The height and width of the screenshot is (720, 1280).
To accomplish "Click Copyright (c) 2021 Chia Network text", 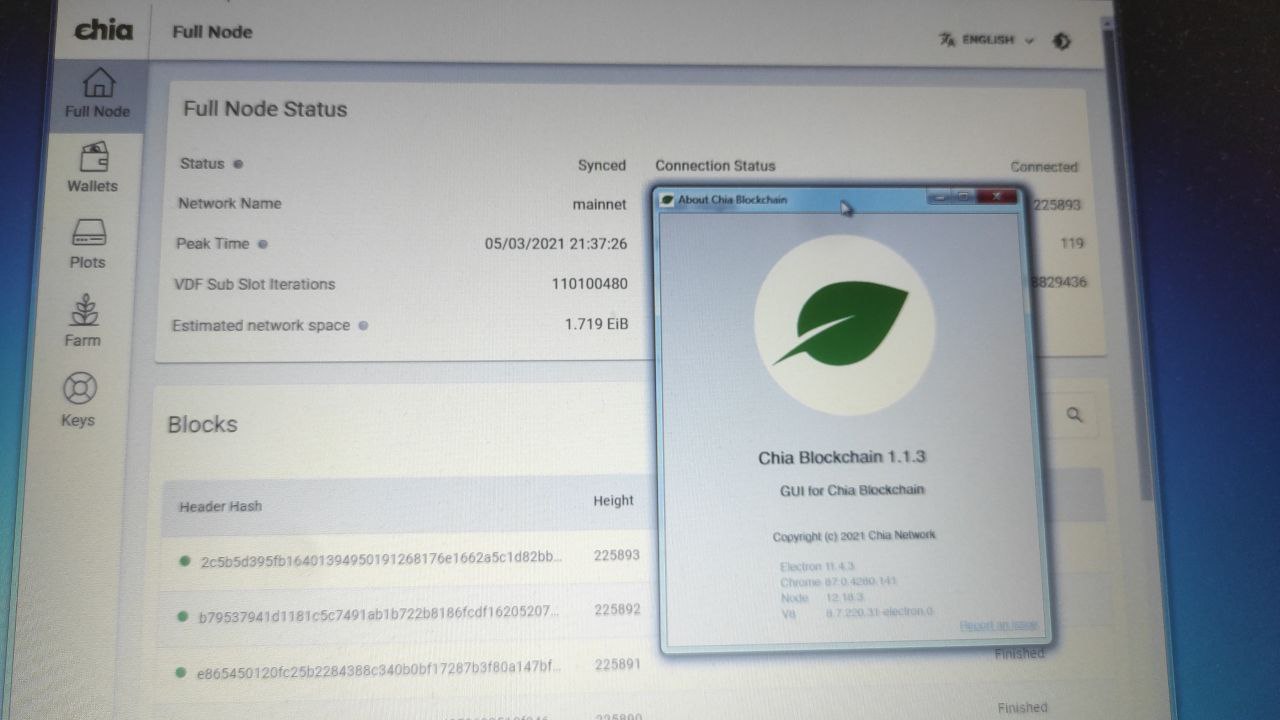I will 855,536.
